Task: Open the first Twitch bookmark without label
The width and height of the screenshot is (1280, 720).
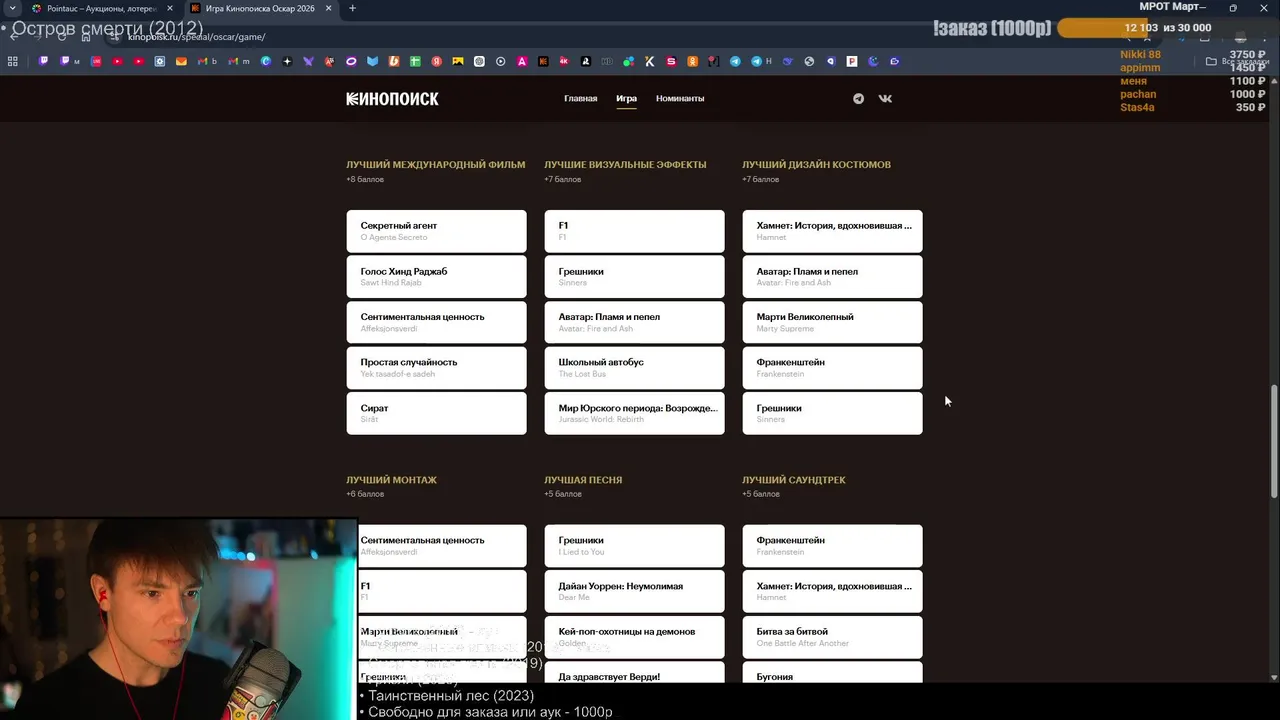Action: (43, 61)
